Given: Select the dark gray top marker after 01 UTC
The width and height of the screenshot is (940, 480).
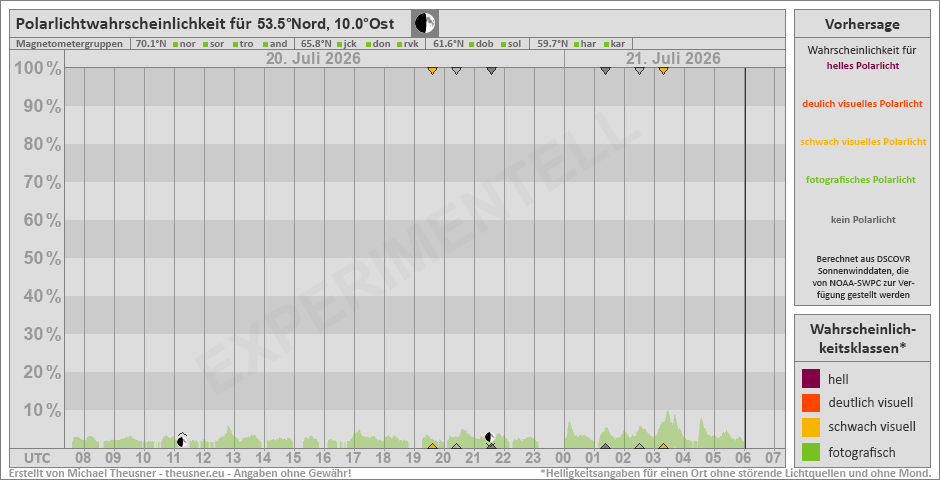Looking at the screenshot, I should pyautogui.click(x=605, y=70).
